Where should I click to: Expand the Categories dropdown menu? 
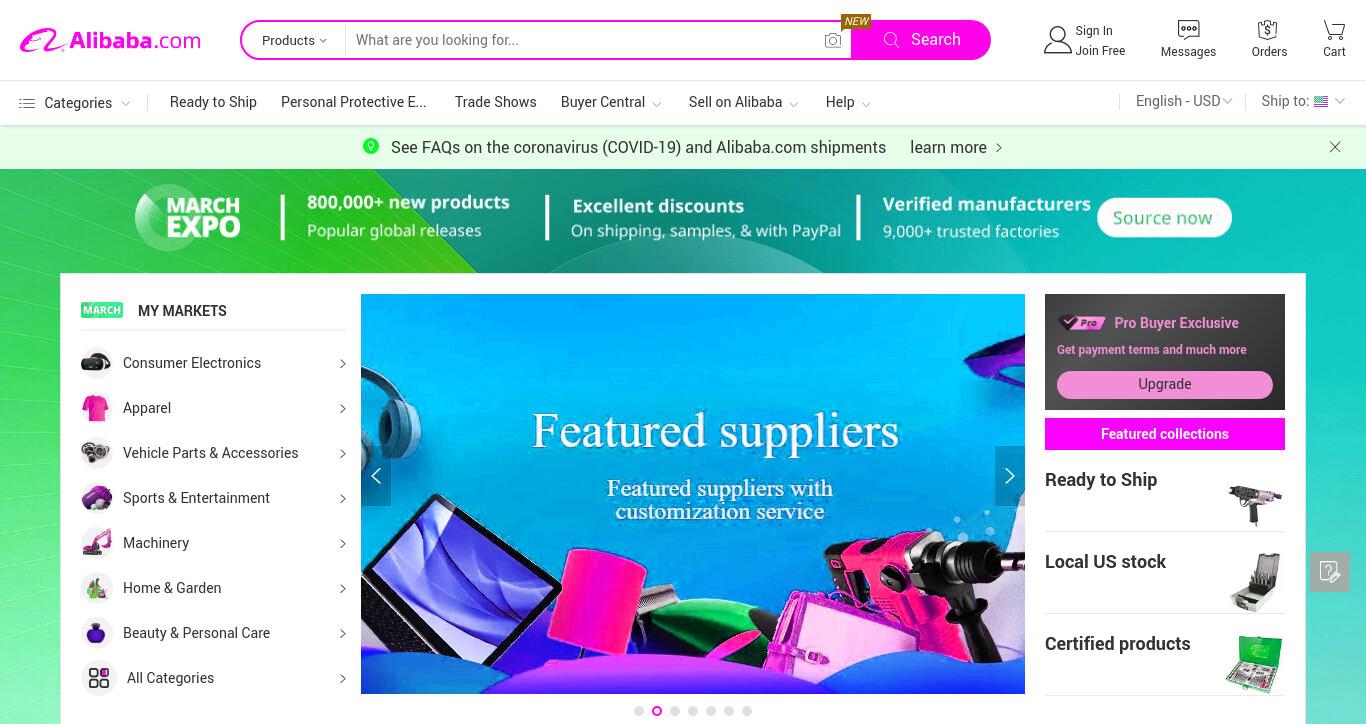(x=75, y=103)
